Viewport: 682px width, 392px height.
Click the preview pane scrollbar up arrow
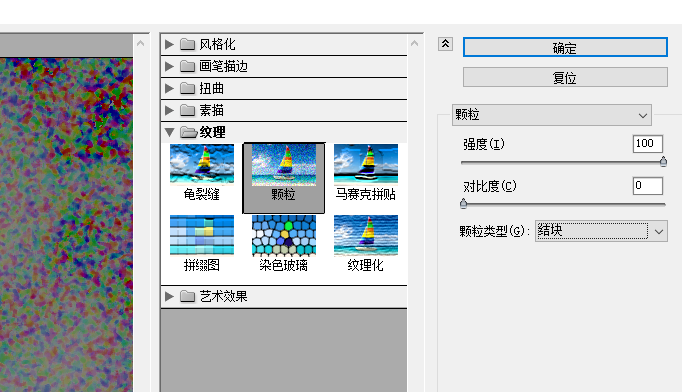(140, 43)
